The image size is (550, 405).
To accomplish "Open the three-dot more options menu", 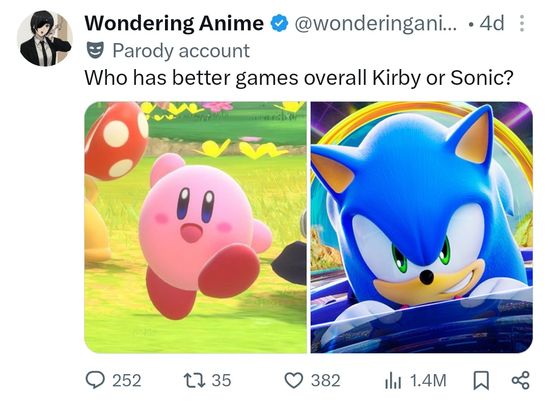I will (522, 23).
